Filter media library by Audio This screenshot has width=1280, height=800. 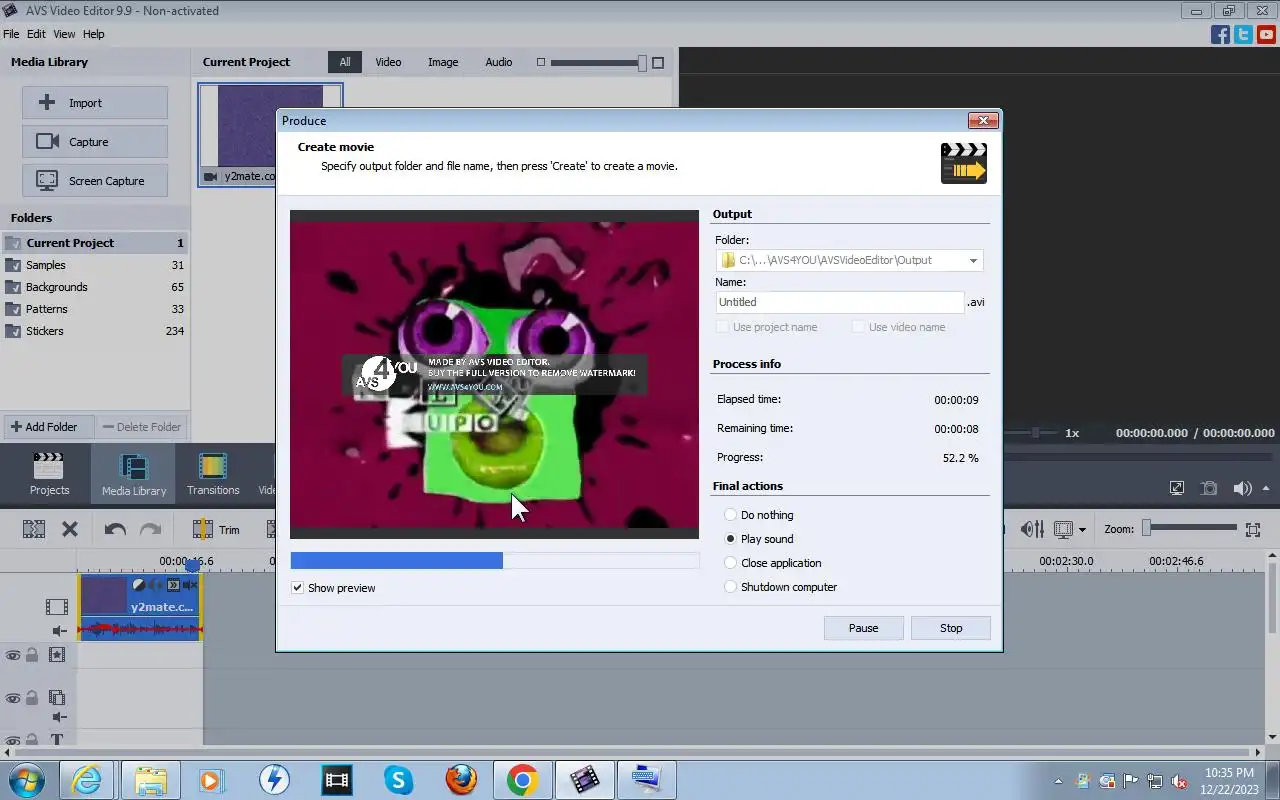499,62
